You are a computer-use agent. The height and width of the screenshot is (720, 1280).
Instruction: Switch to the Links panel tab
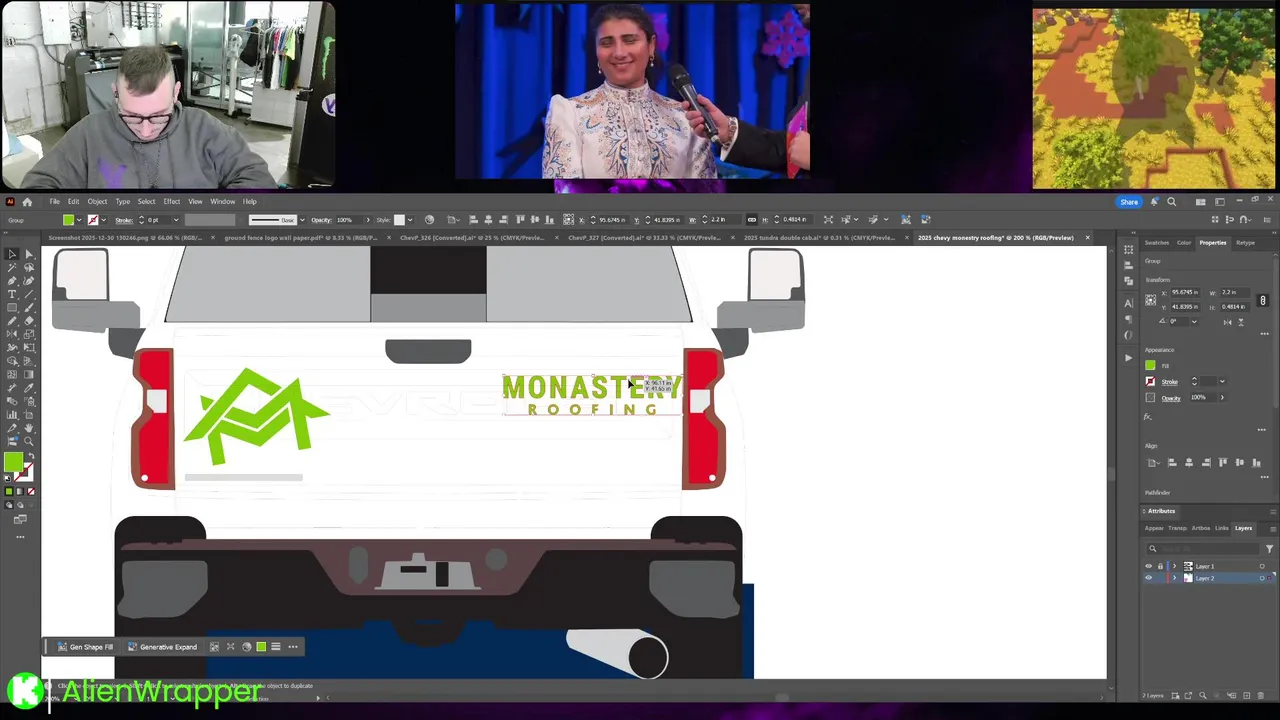[1222, 528]
